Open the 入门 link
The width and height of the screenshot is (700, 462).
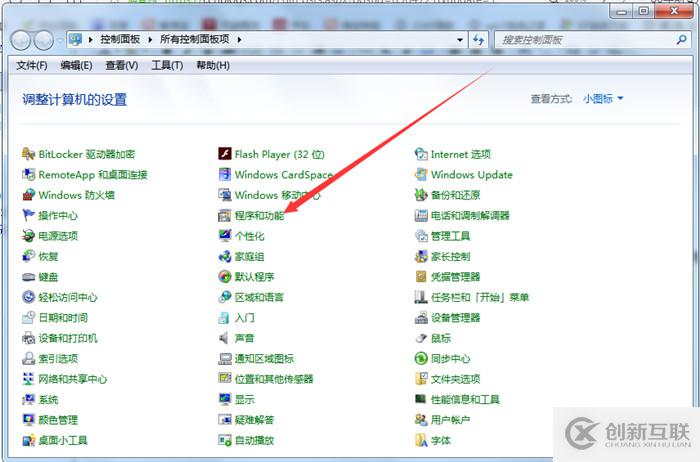click(x=245, y=318)
